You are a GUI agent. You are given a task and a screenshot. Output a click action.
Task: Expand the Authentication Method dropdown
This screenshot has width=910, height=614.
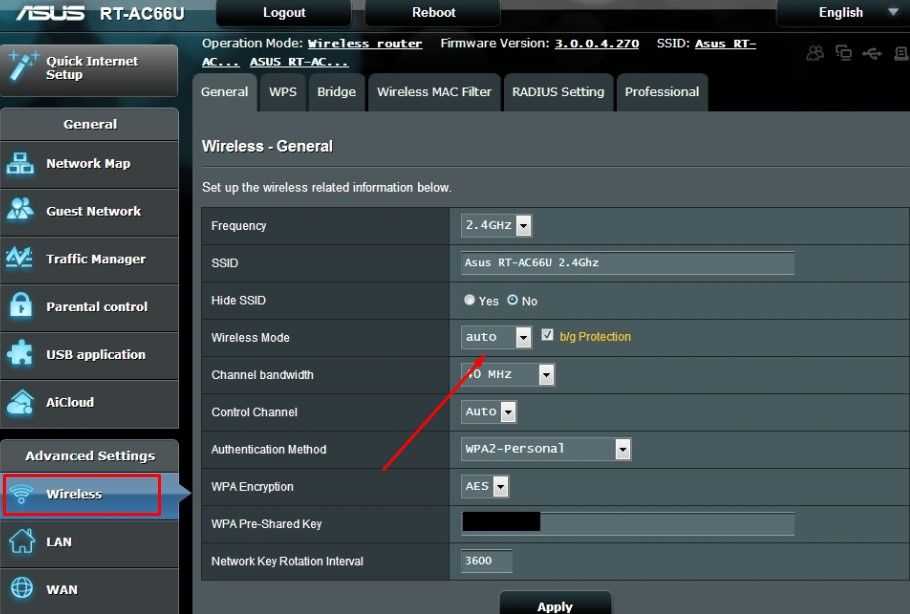tap(546, 449)
